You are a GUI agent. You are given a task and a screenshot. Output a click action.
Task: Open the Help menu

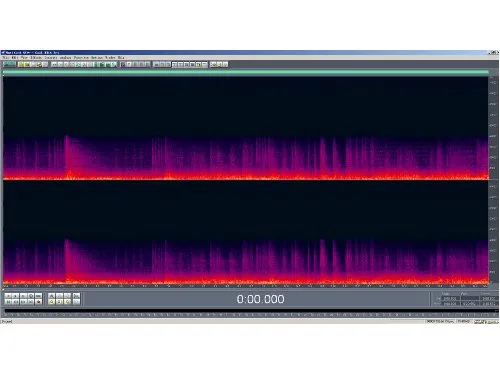pos(121,58)
